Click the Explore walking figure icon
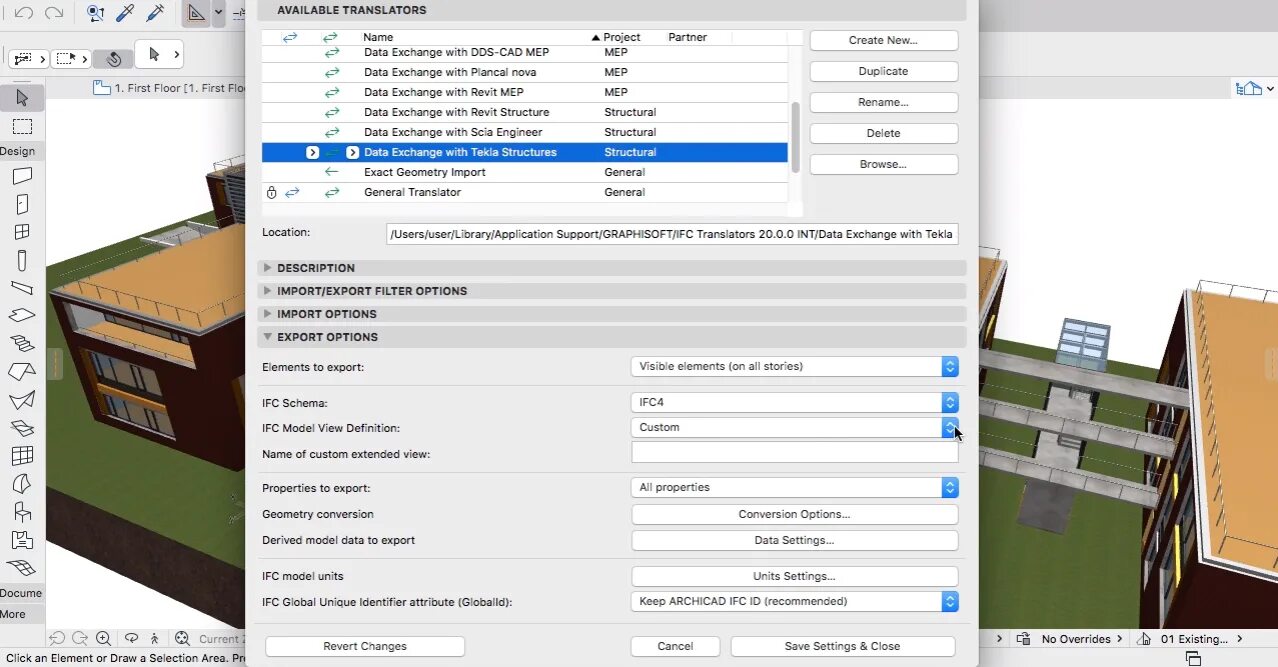 click(x=154, y=638)
